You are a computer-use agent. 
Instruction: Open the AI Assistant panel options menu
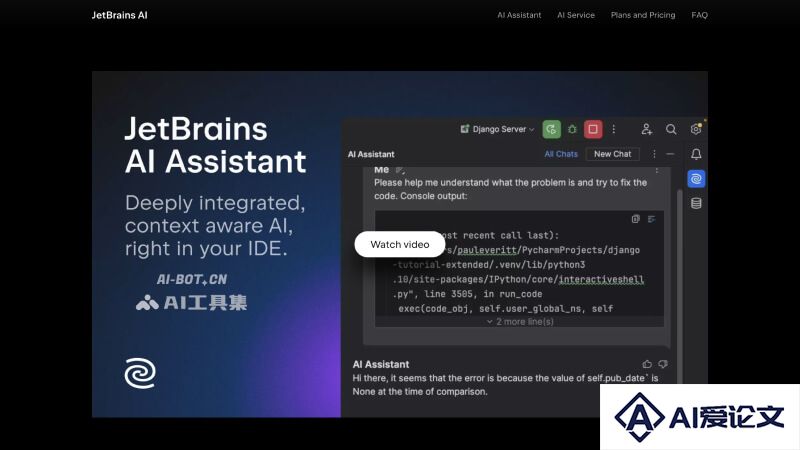(x=654, y=154)
